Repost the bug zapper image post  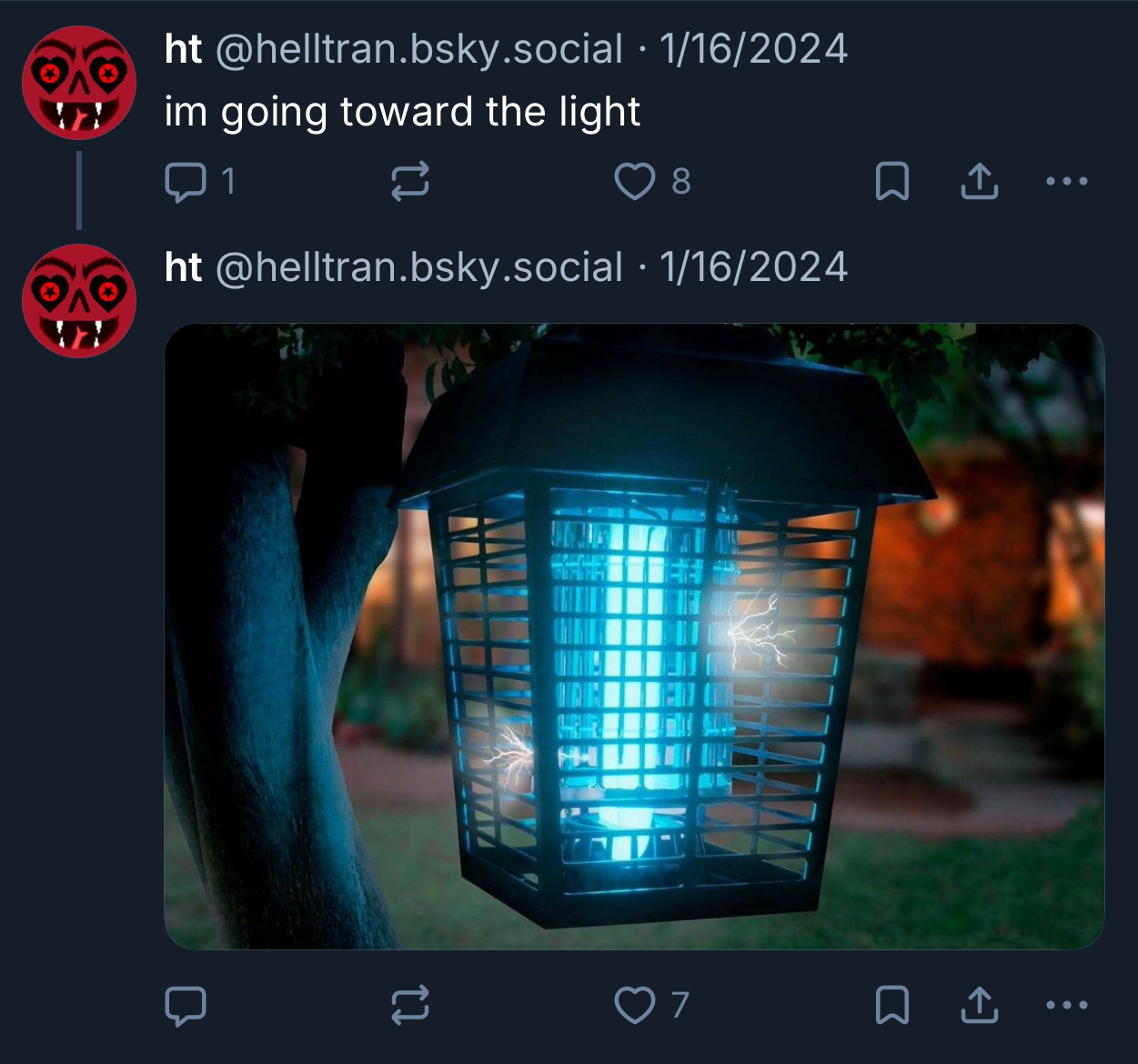coord(410,1005)
